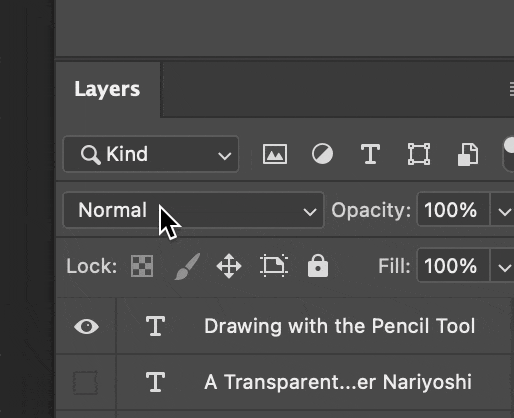Show the A Transparent...er Nariyoshi layer

click(x=85, y=382)
